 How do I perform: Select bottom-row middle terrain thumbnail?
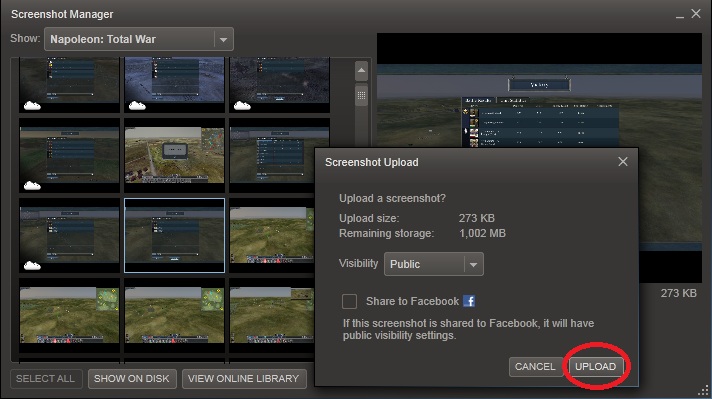click(x=174, y=315)
